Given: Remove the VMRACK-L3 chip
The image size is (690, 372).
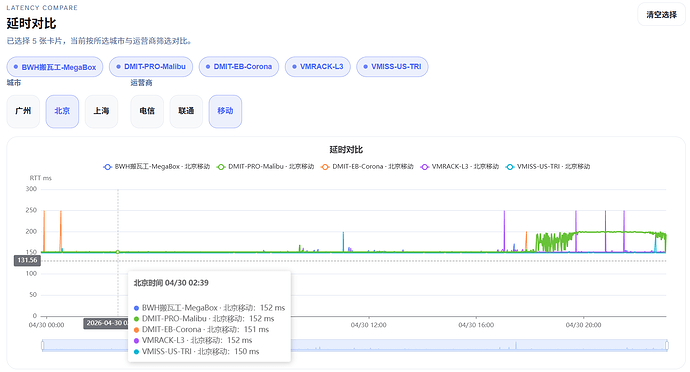Looking at the screenshot, I should [x=317, y=67].
